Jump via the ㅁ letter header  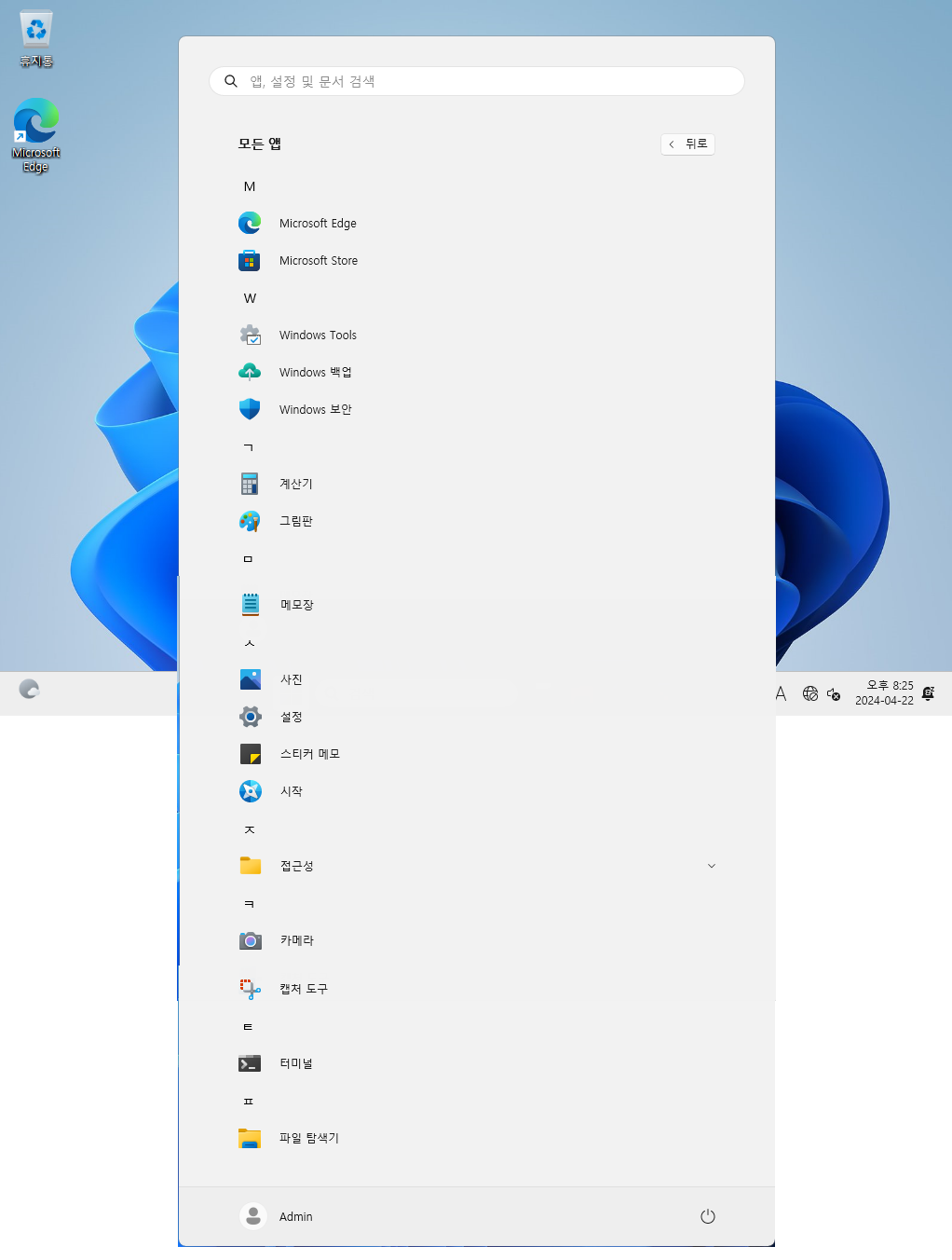pos(248,559)
